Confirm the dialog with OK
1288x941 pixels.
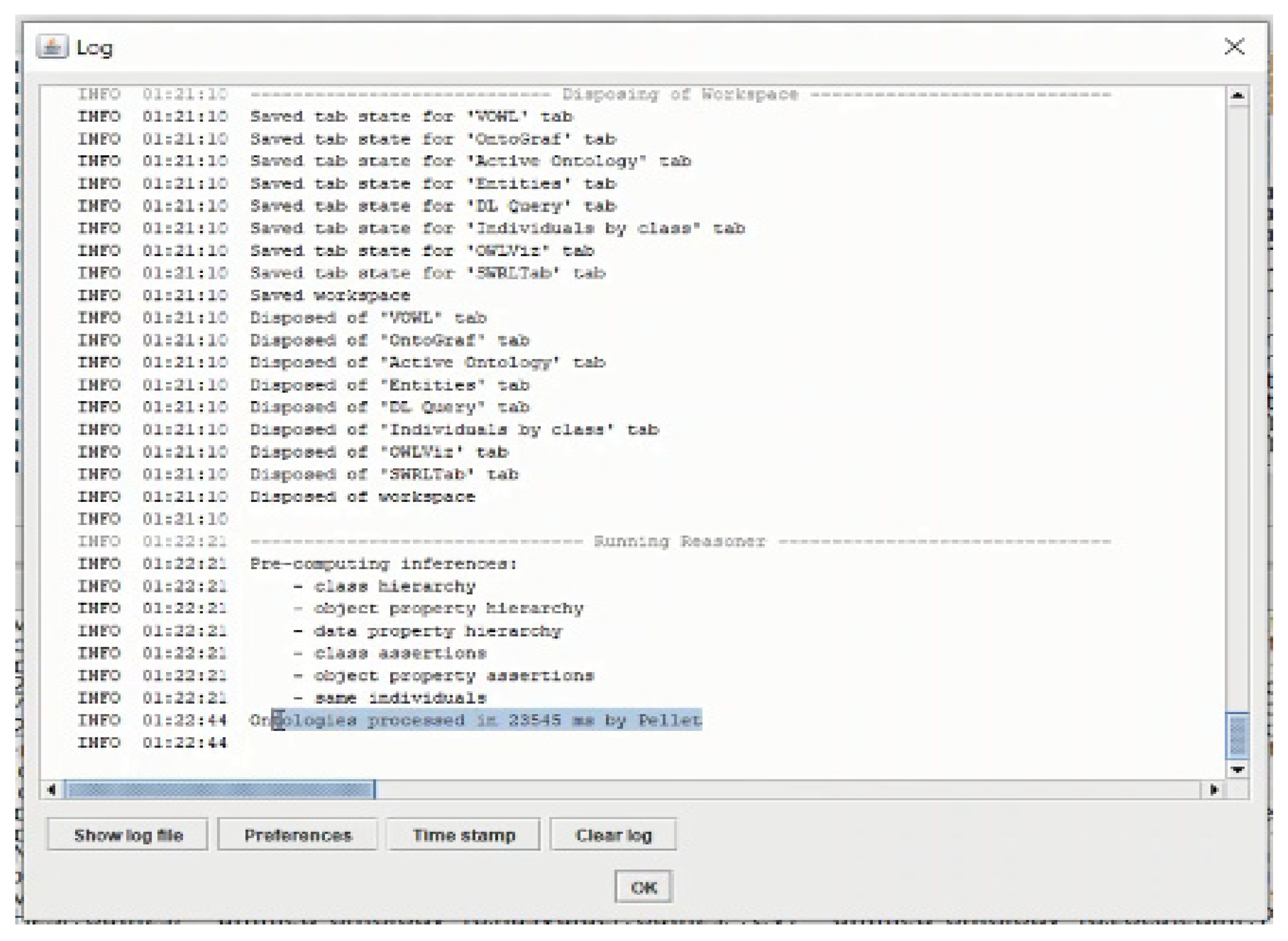[643, 887]
